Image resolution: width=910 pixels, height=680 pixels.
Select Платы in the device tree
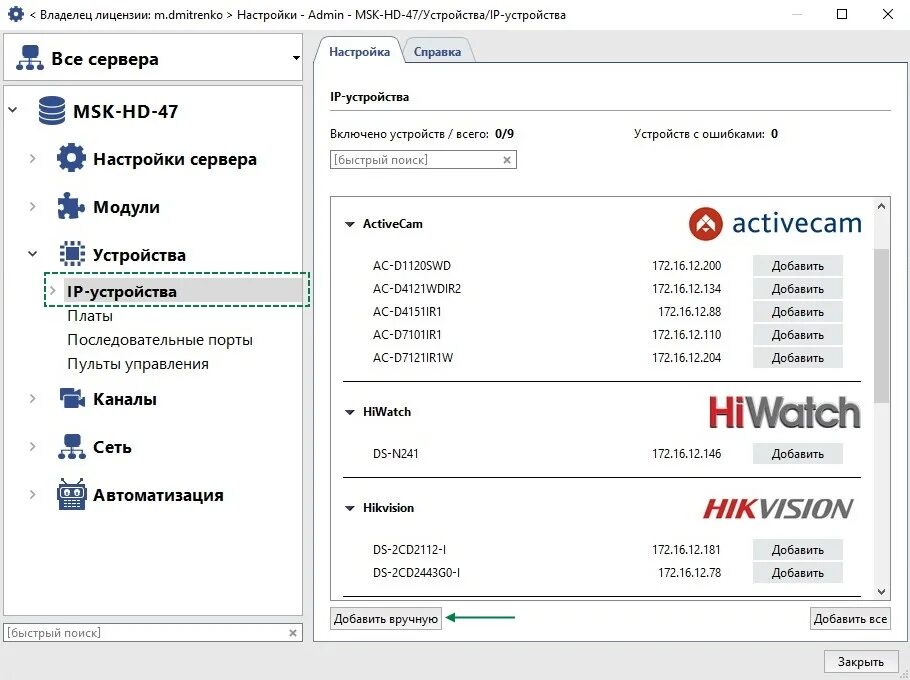point(90,316)
